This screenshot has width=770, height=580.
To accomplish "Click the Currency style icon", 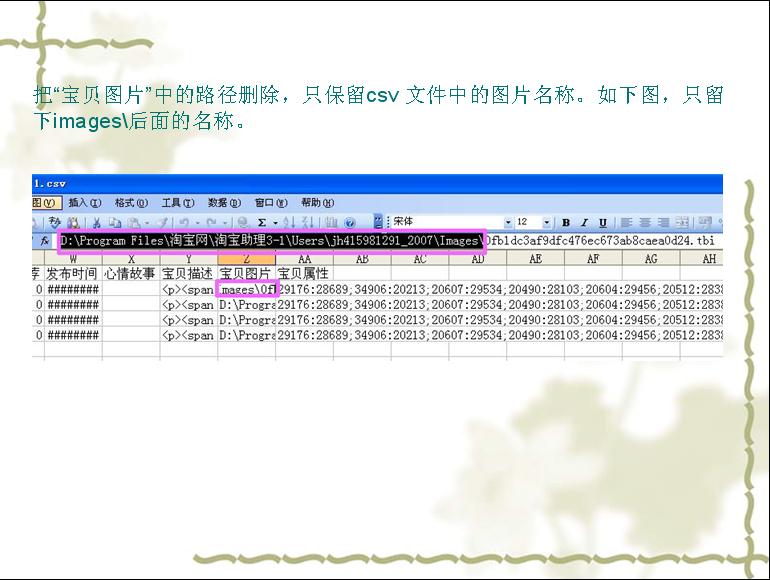I will tap(705, 222).
